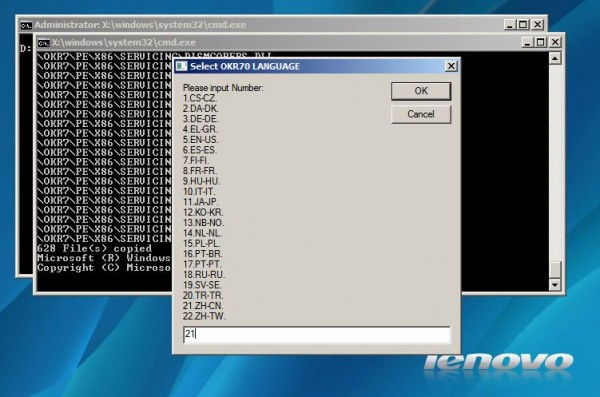Close the Administrator cmd.exe window
Viewport: 600px width, 397px height.
tap(538, 25)
